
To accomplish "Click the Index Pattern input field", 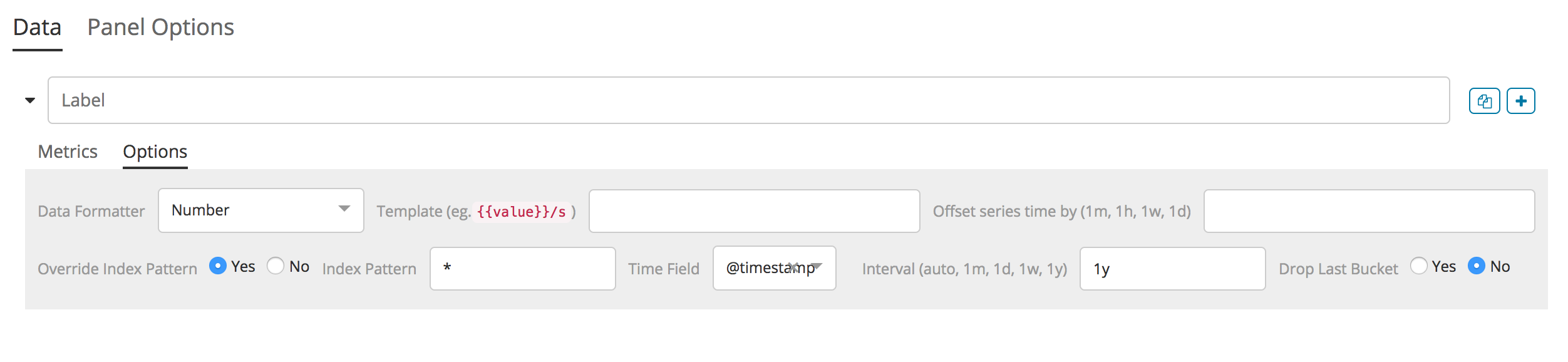I will 522,269.
